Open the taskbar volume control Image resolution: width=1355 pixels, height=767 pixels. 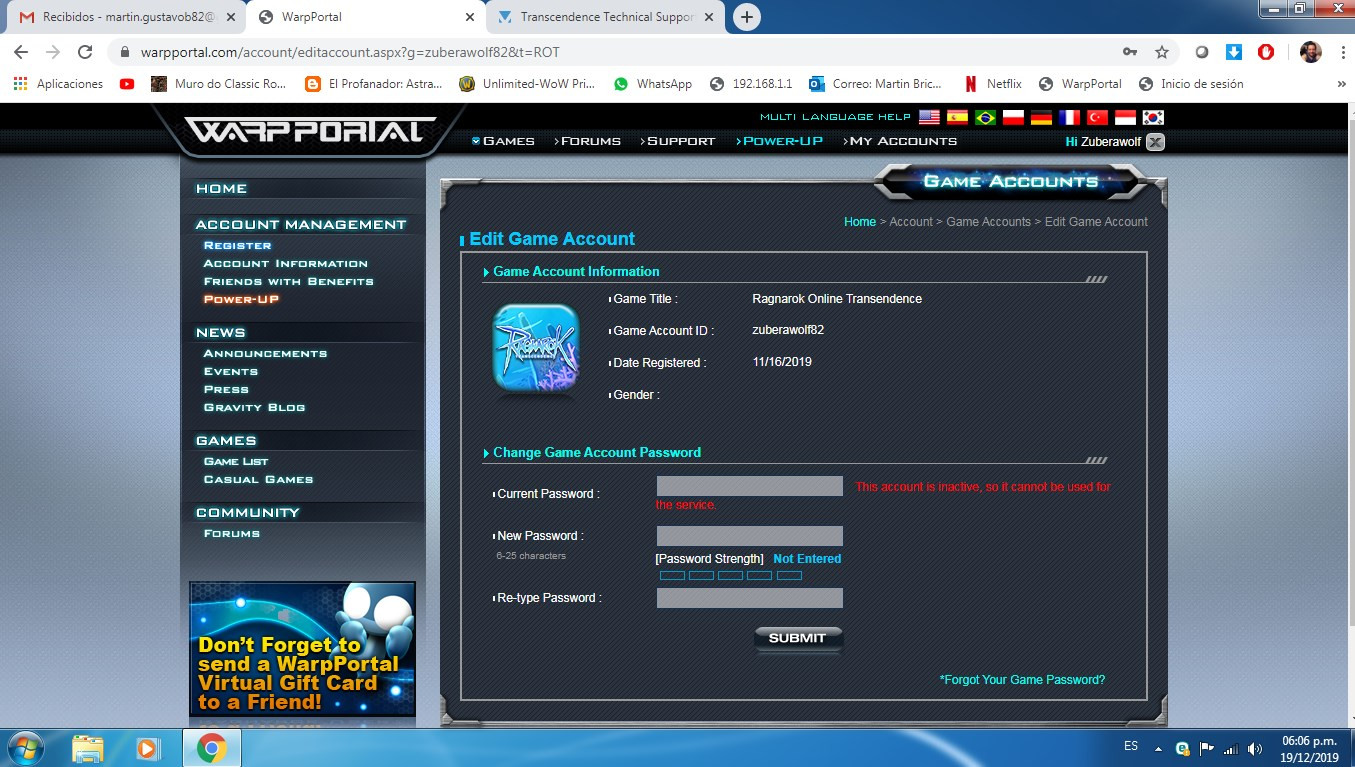pos(1256,748)
